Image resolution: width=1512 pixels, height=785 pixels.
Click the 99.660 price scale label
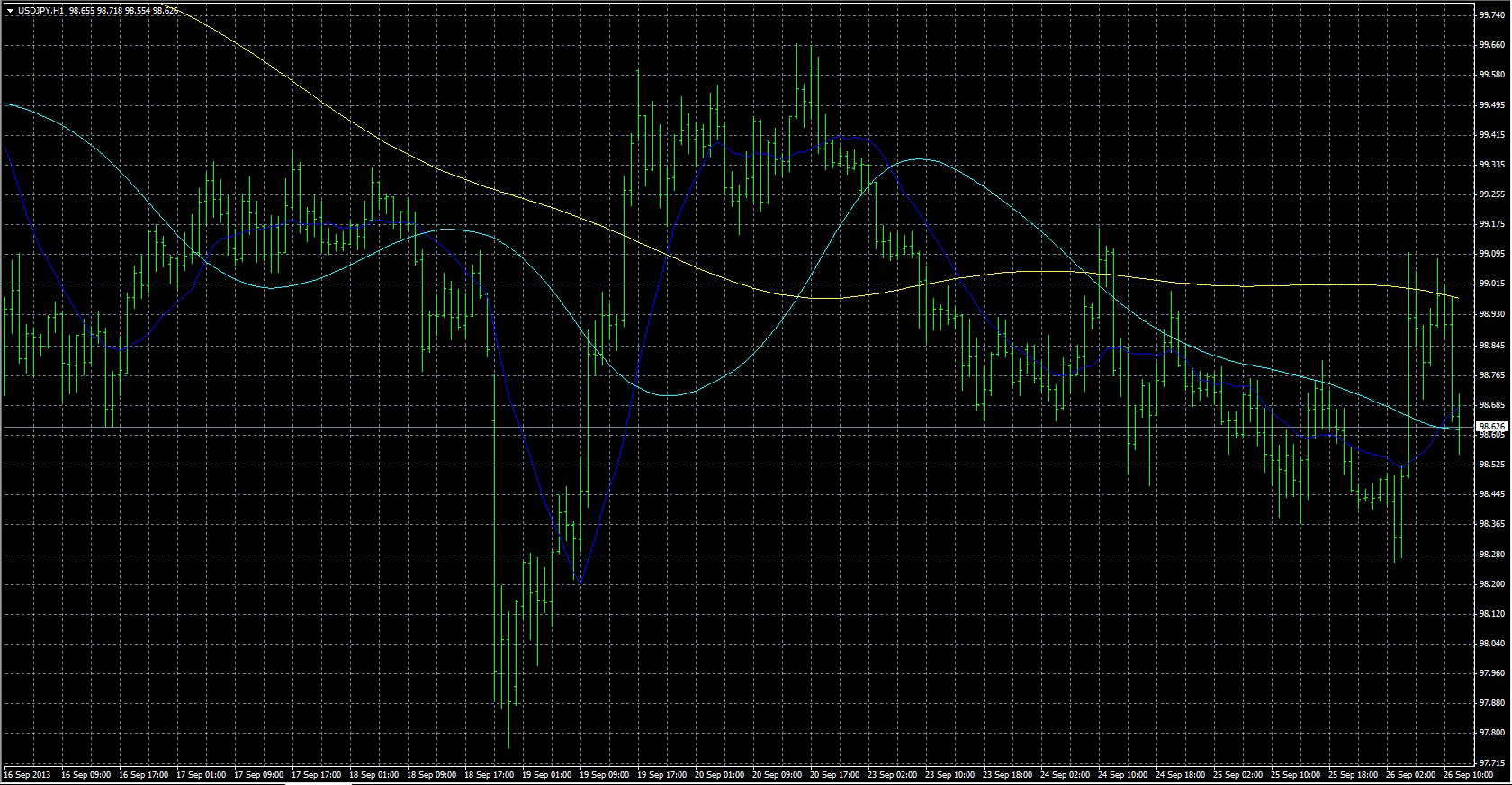[1491, 45]
